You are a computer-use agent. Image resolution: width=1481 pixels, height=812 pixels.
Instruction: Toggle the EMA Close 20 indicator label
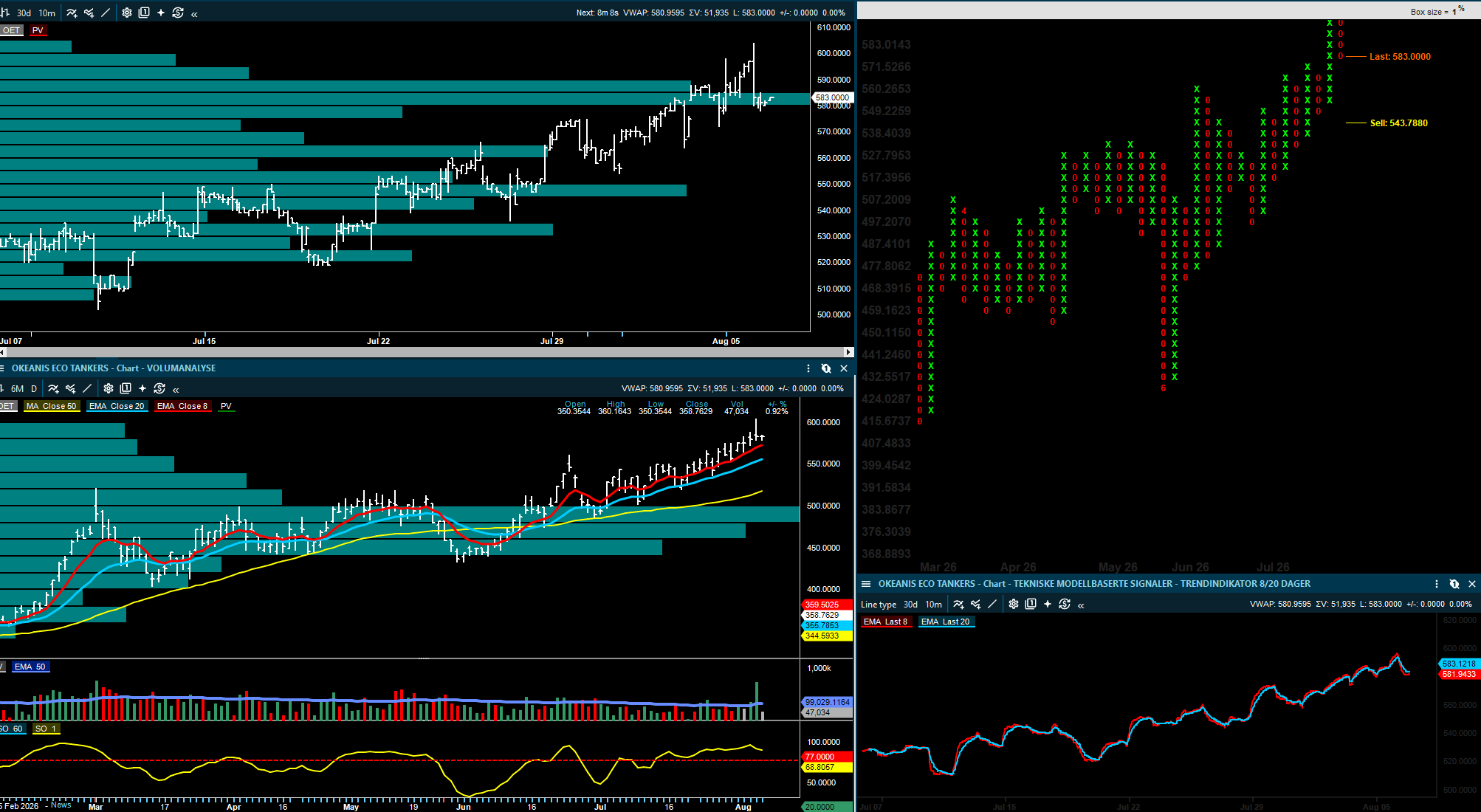click(117, 406)
